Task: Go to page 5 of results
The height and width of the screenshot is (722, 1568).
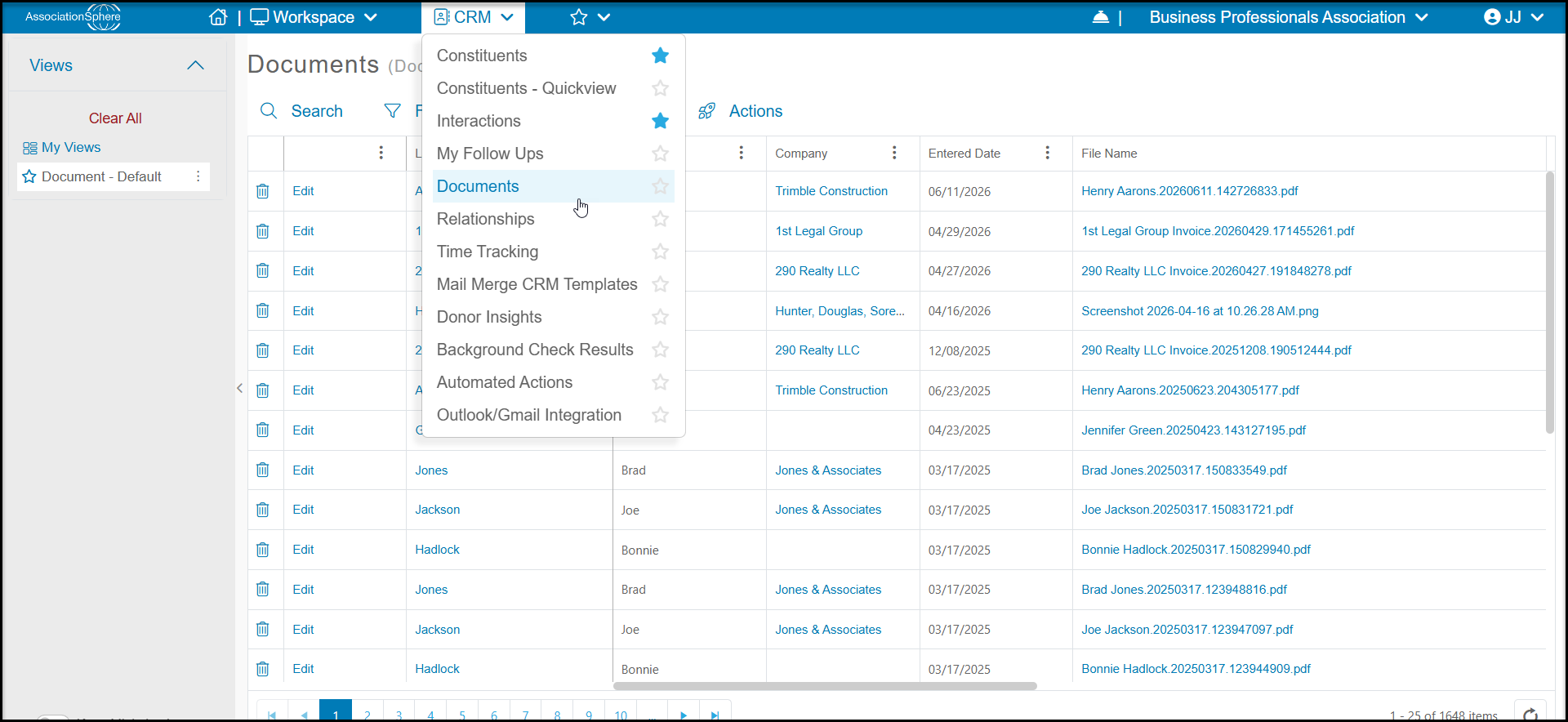Action: 462,715
